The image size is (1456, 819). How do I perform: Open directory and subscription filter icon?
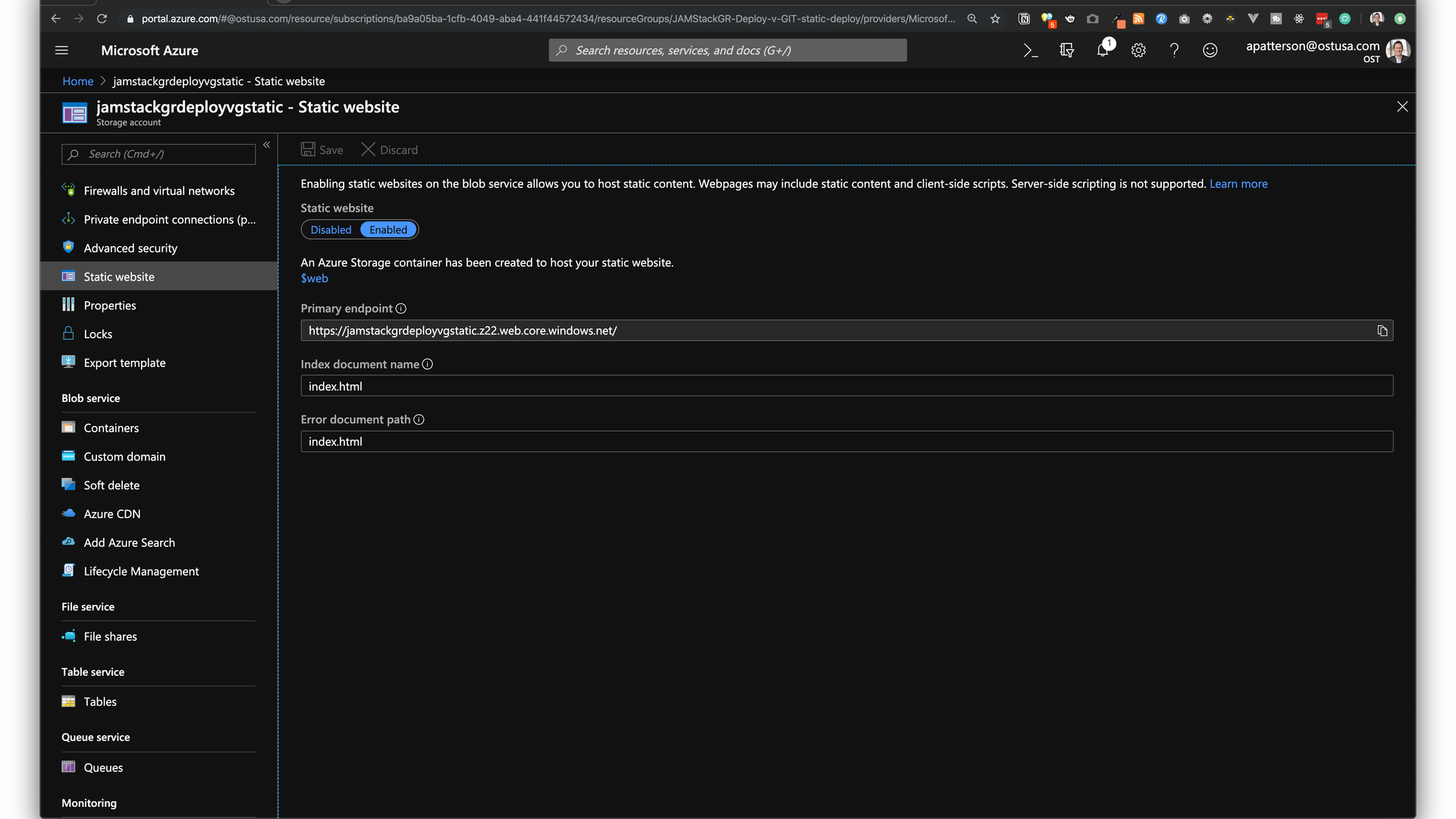1066,51
